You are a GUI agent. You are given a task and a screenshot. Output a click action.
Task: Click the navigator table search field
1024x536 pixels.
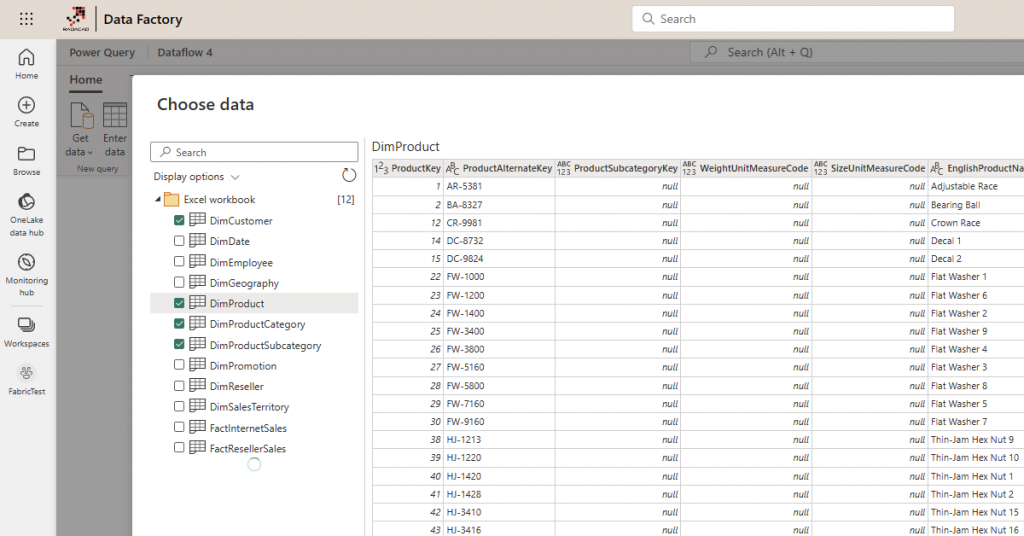[x=254, y=152]
